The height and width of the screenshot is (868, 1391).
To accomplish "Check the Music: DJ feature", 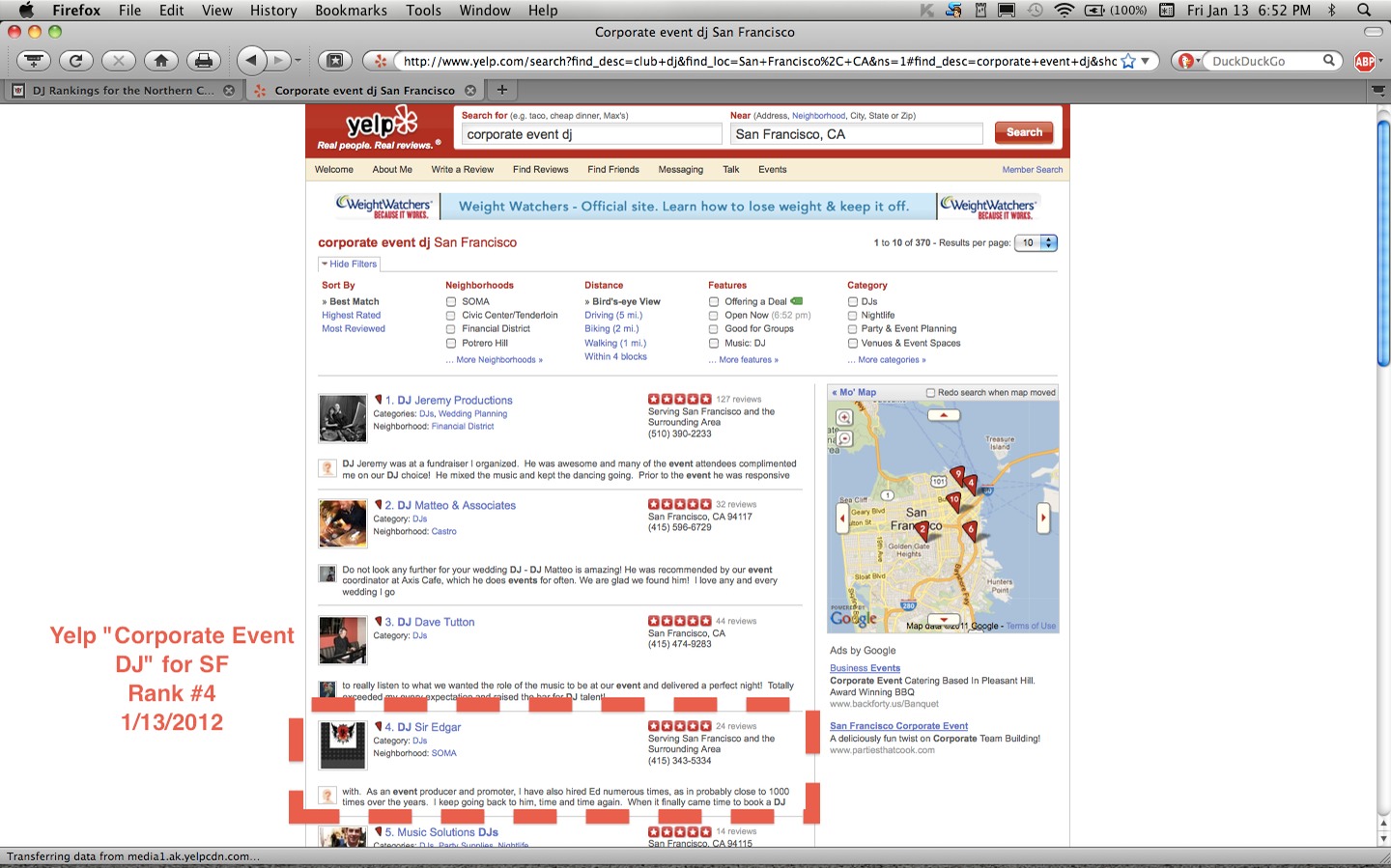I will [x=714, y=343].
